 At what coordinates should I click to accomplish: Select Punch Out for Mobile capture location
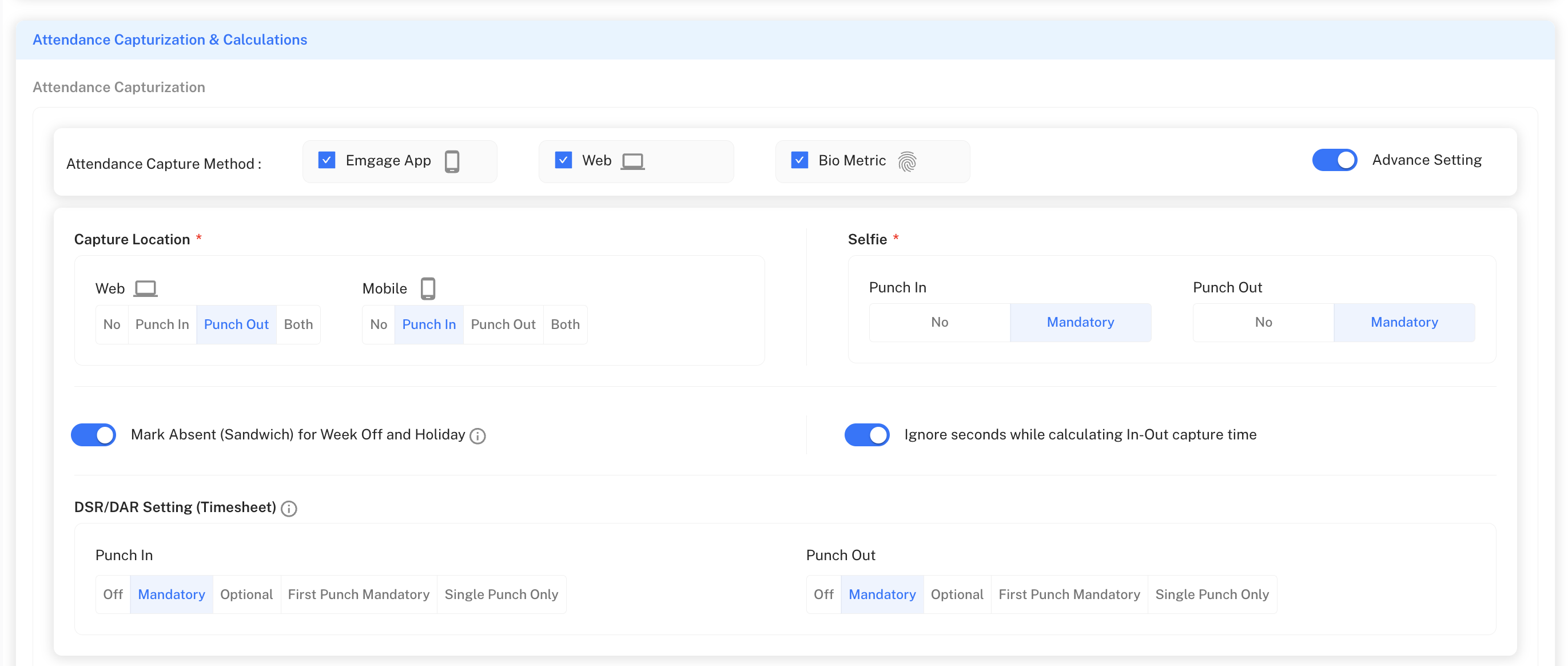tap(503, 324)
